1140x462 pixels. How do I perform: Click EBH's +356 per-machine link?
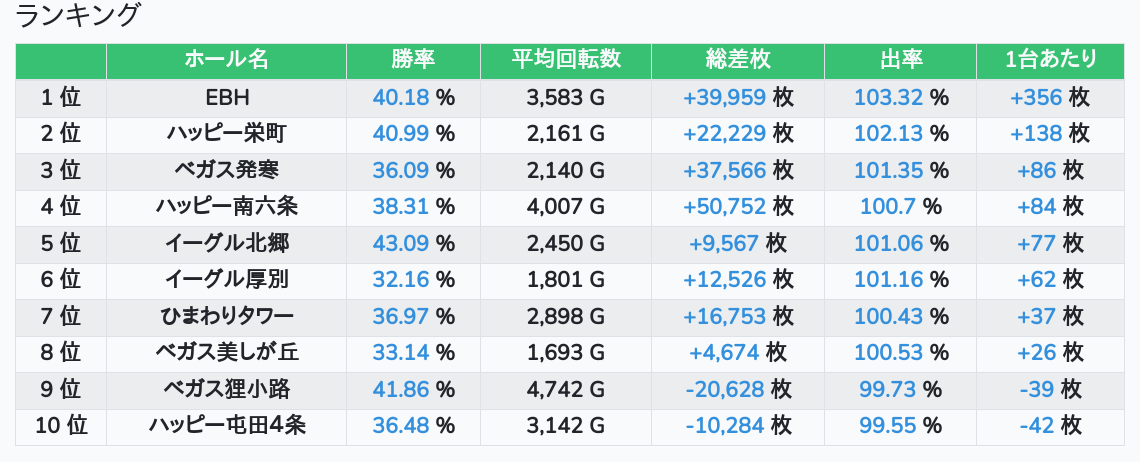pos(1035,98)
